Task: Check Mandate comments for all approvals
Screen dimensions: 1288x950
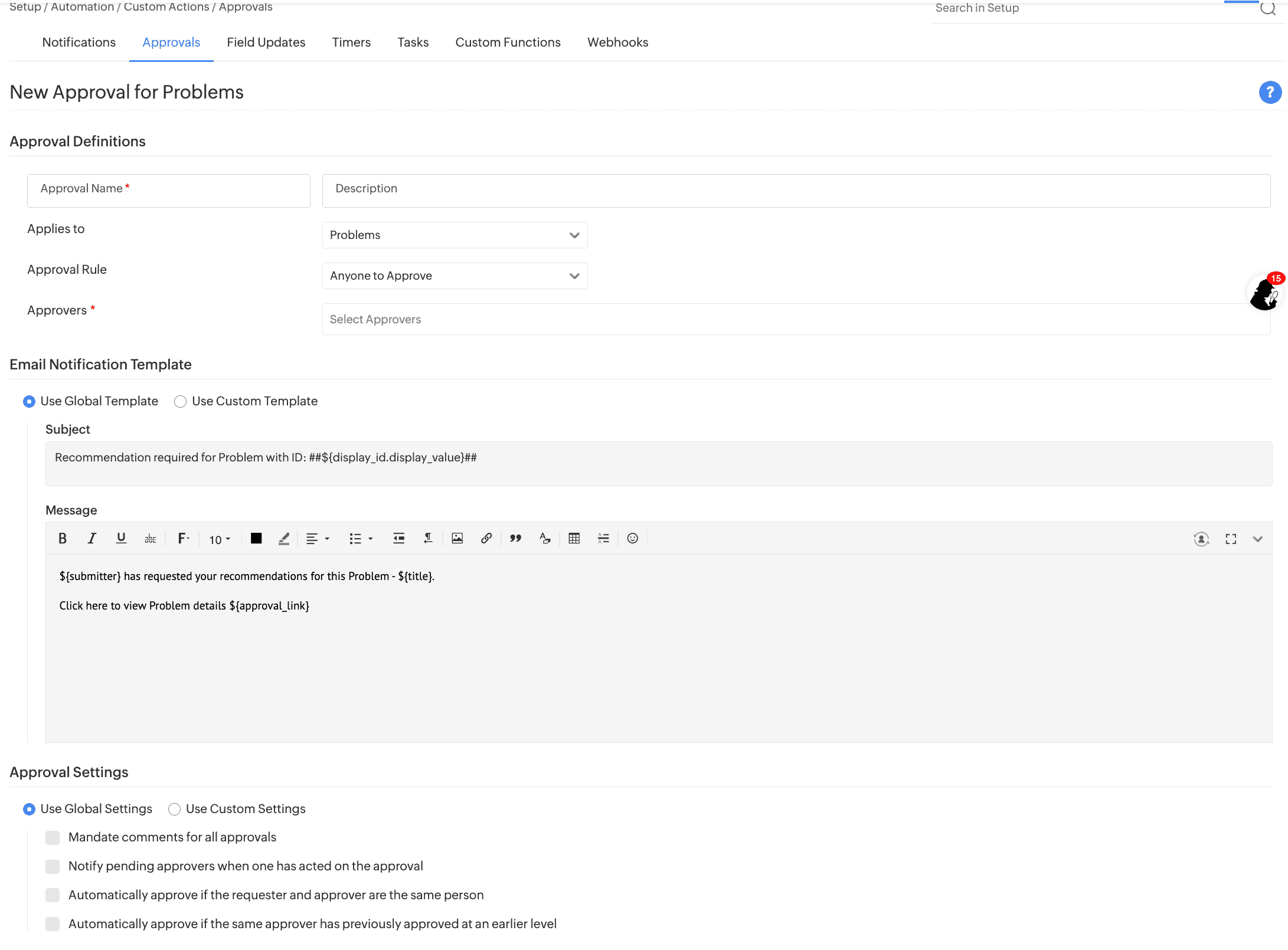Action: pos(53,838)
